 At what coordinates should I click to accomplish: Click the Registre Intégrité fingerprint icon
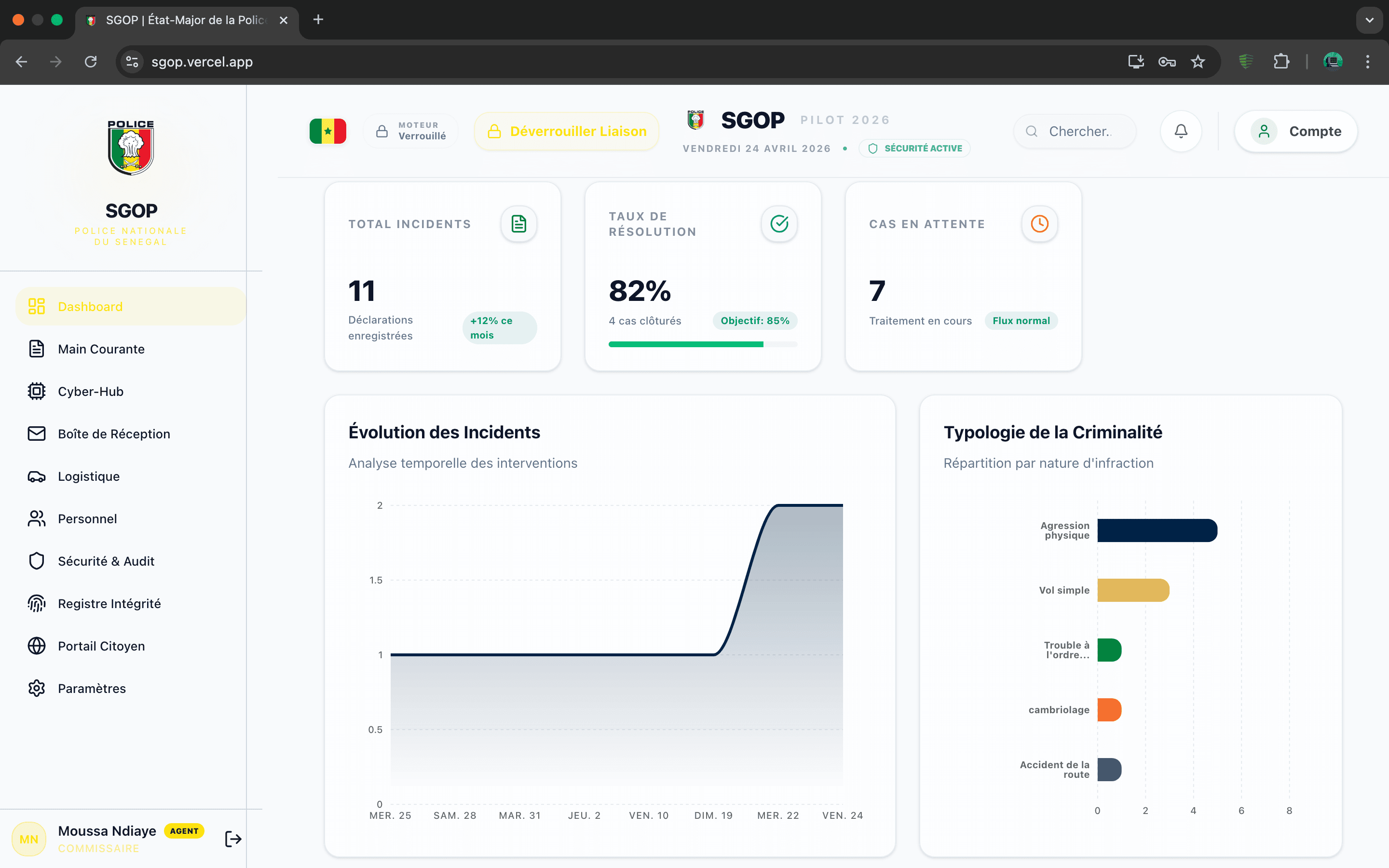coord(36,603)
